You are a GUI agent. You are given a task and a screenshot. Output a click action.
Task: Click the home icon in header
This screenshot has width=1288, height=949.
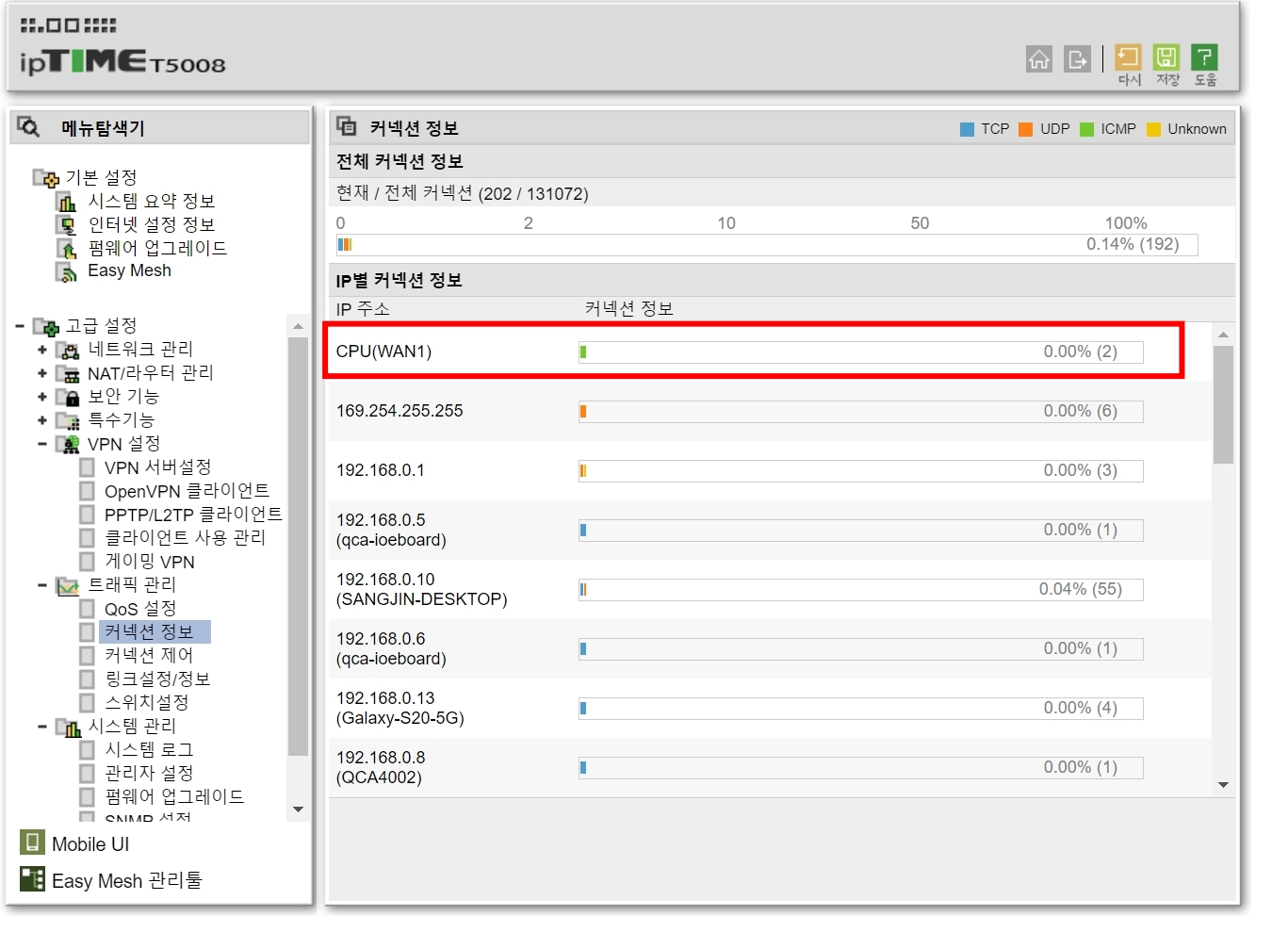1038,59
